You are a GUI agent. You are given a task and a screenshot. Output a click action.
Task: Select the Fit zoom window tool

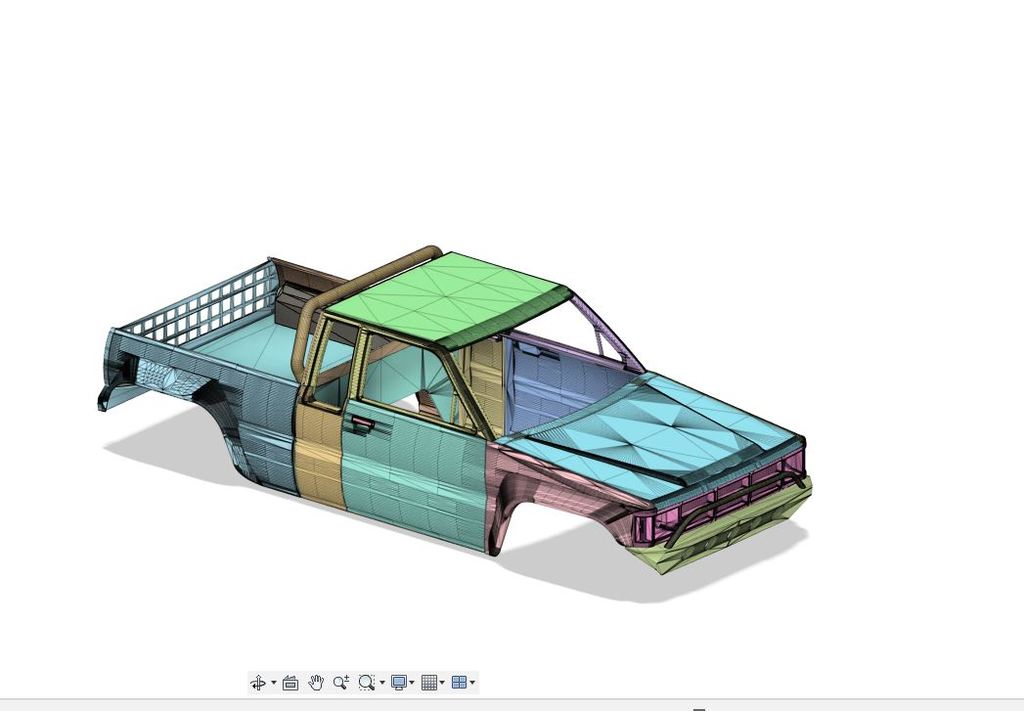coord(367,682)
